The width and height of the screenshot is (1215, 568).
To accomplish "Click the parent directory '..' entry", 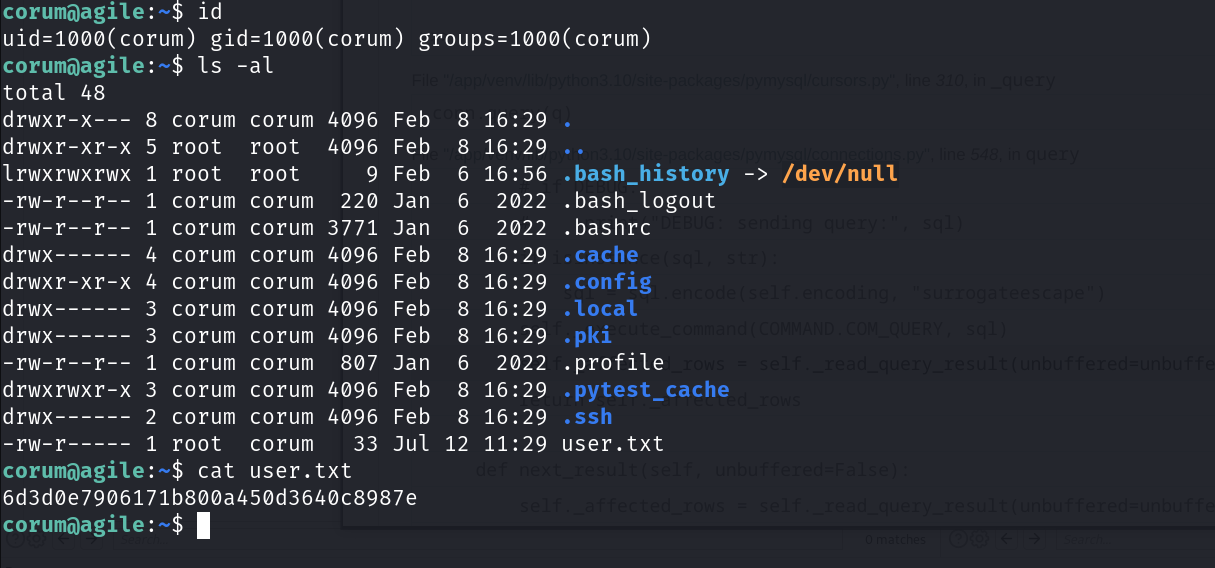I will tap(574, 147).
